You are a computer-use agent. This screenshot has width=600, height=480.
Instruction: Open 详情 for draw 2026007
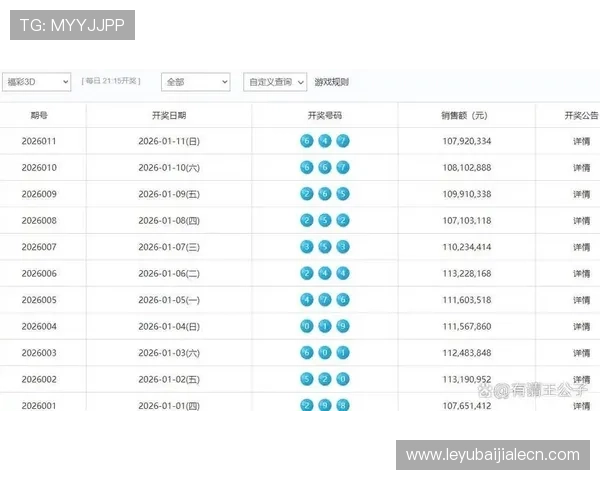[581, 247]
